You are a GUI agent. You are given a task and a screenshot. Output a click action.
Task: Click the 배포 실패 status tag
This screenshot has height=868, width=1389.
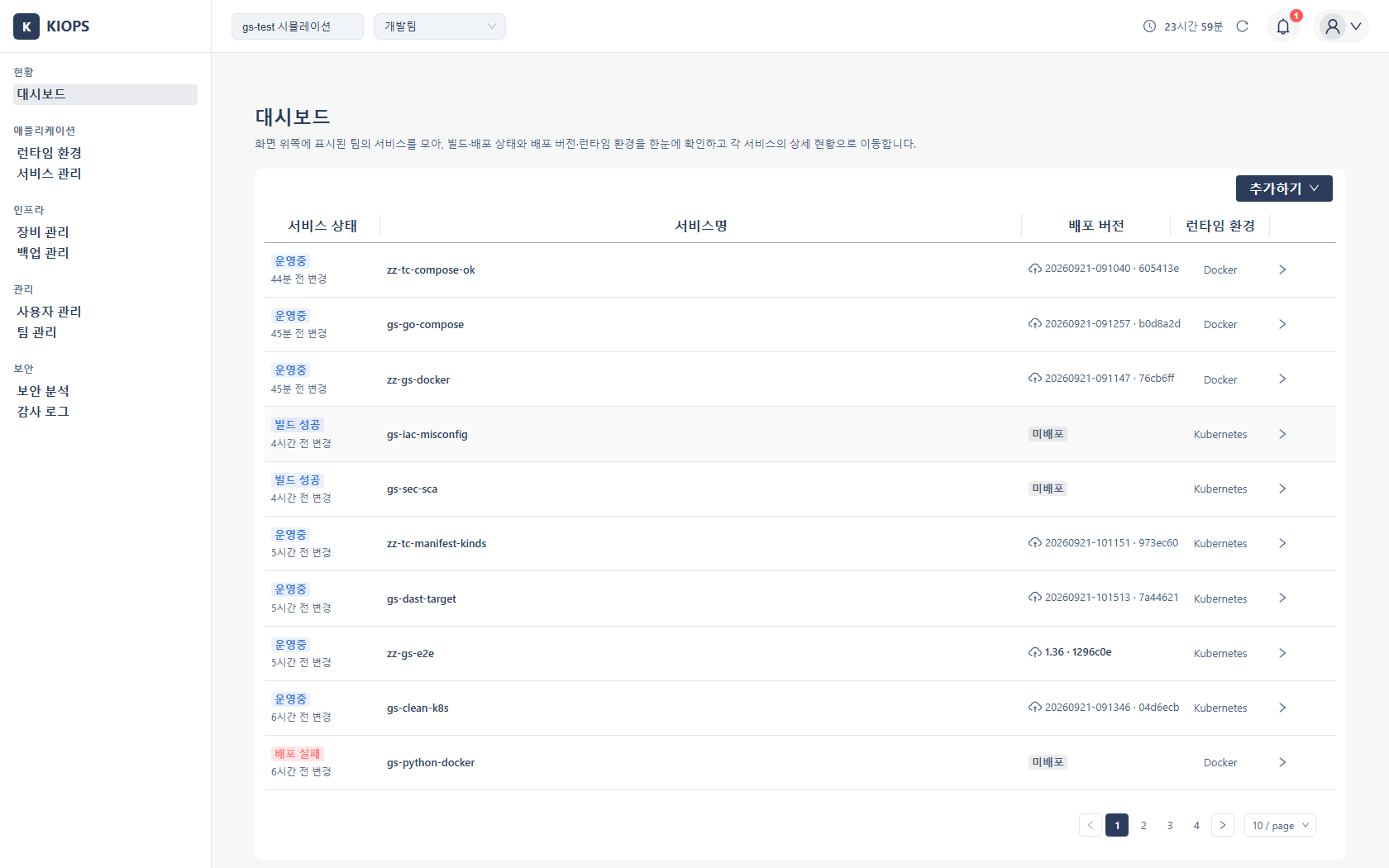click(298, 754)
